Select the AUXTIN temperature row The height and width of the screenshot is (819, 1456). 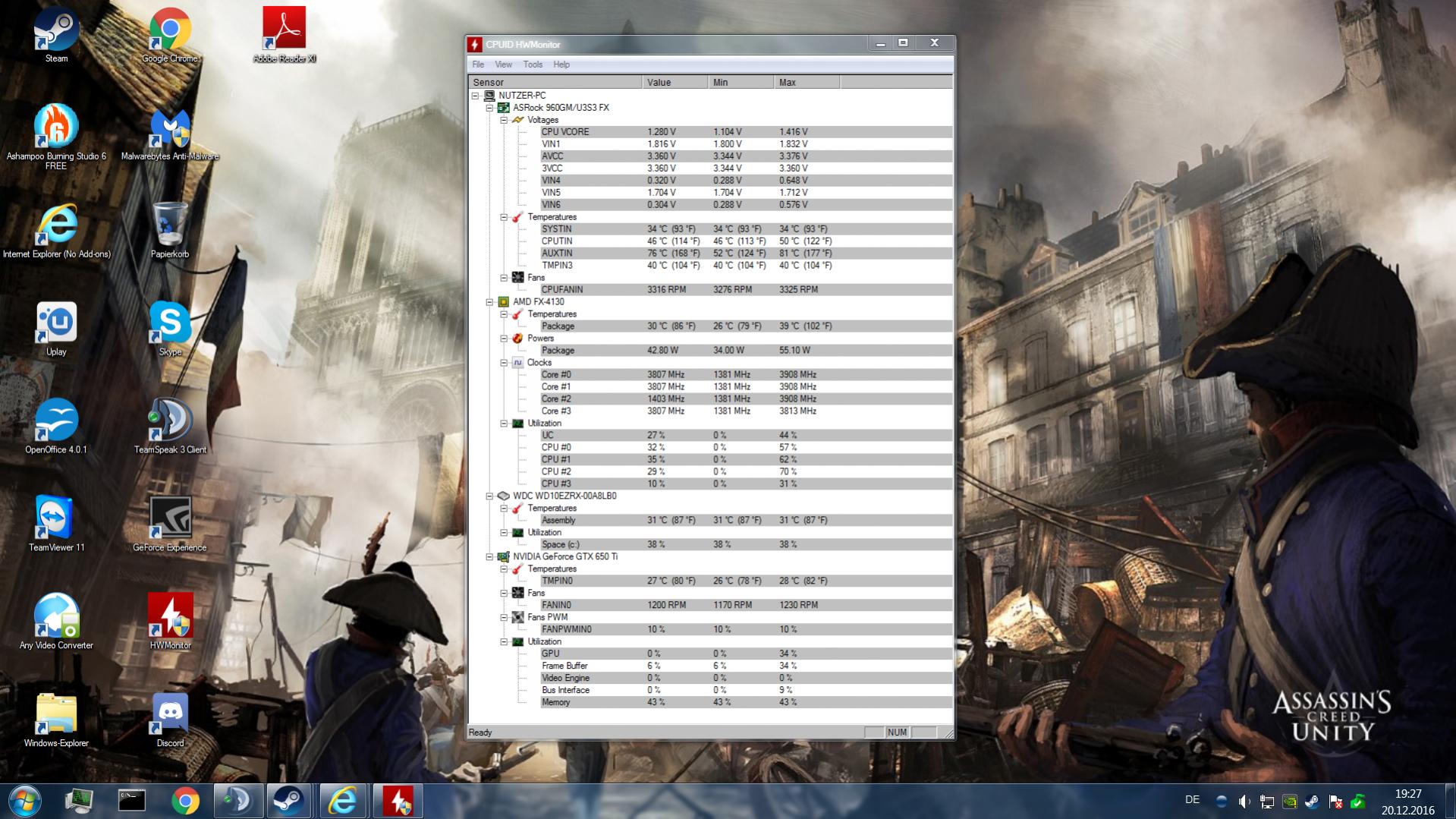746,254
